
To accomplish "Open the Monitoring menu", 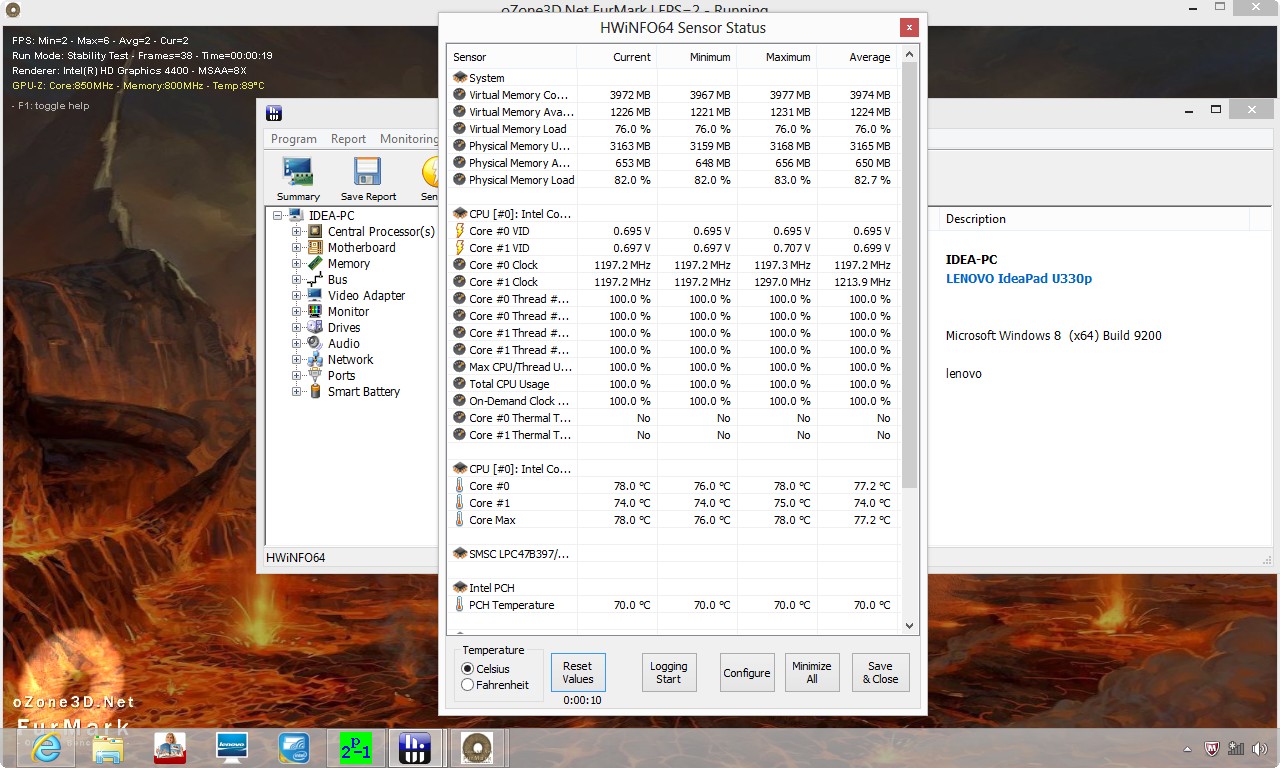I will (408, 139).
